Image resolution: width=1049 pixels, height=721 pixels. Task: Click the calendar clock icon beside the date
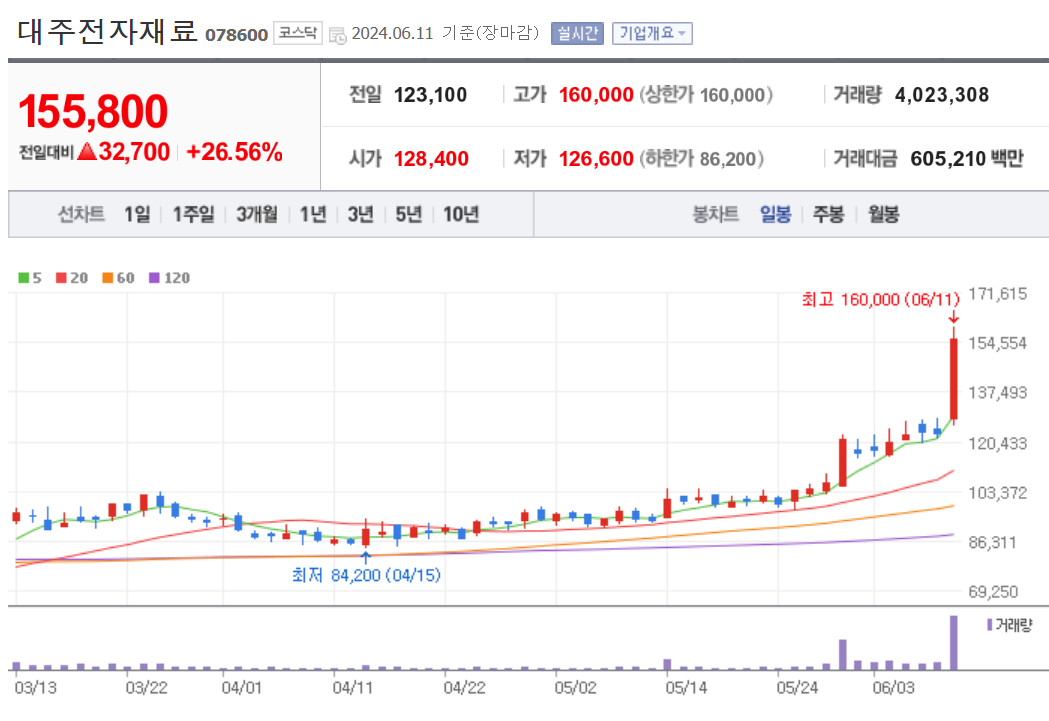[338, 35]
